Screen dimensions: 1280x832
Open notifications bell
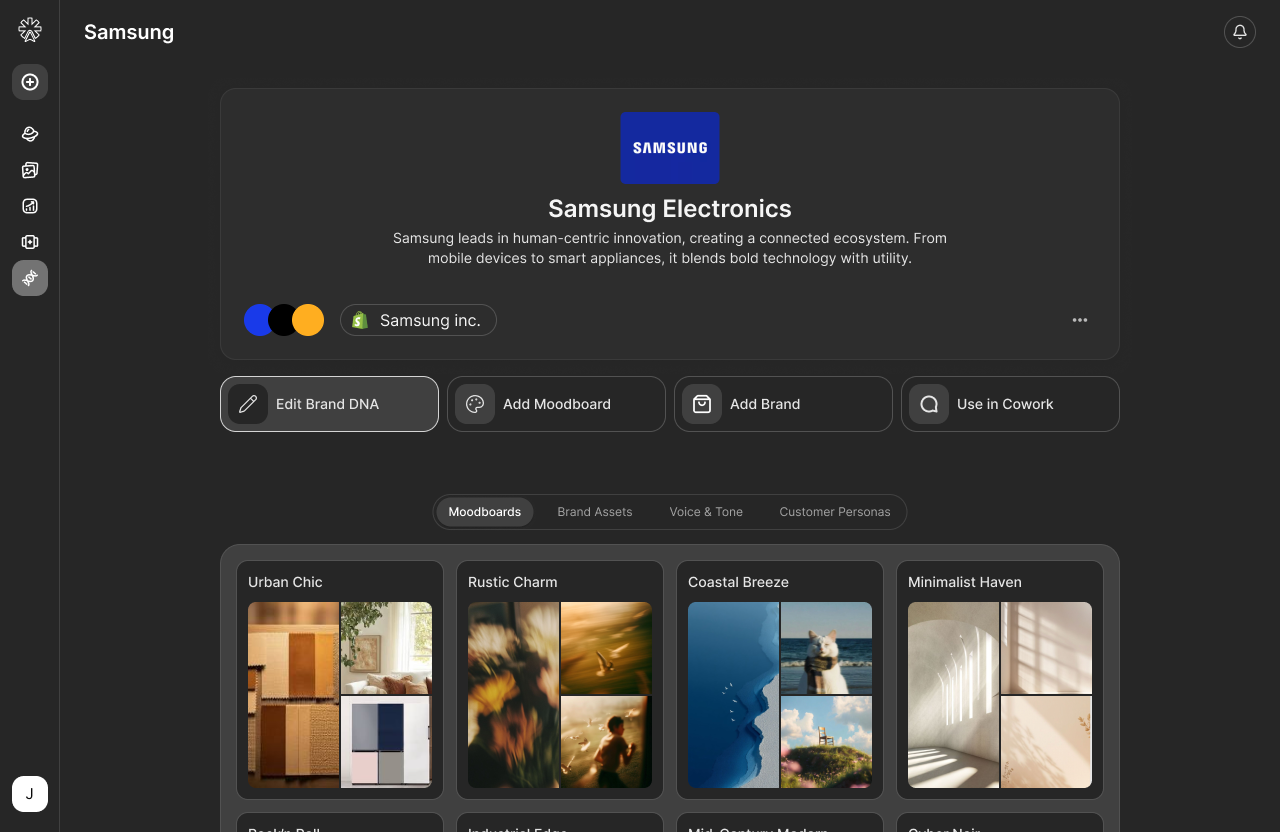tap(1240, 32)
